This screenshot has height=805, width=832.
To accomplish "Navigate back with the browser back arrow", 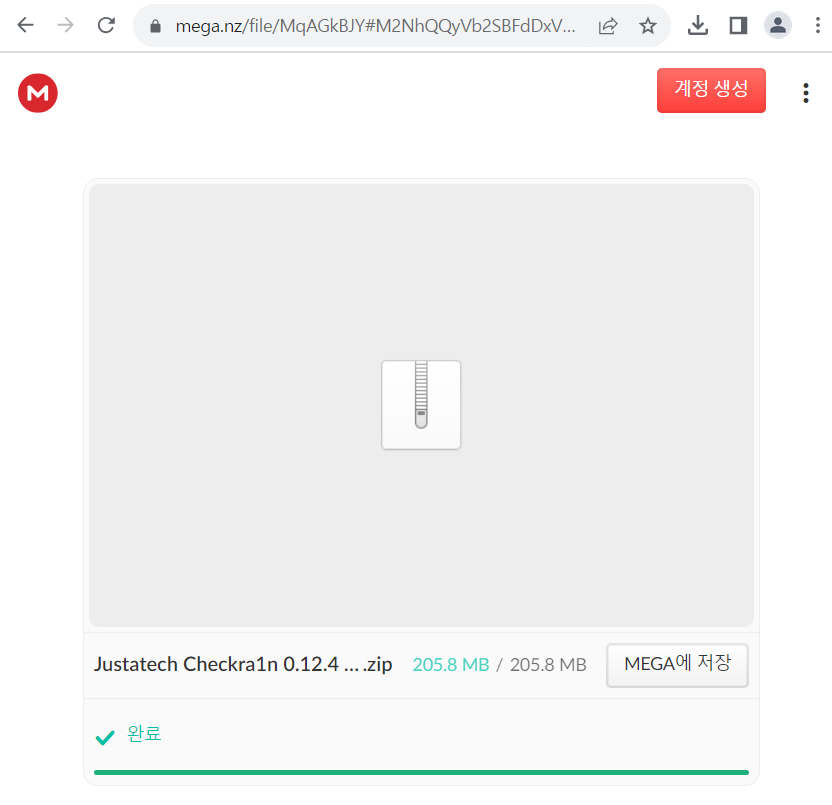I will tap(24, 25).
